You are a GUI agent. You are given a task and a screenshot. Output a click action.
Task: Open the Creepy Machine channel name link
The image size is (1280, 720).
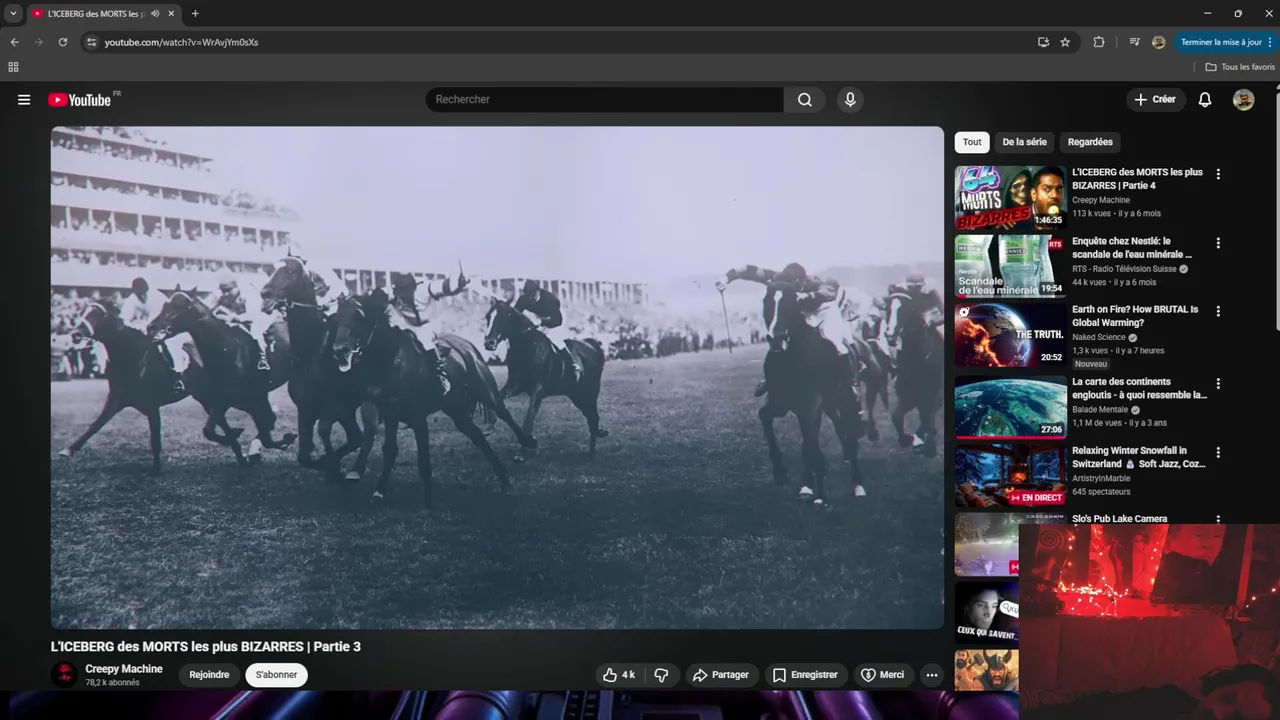click(124, 669)
